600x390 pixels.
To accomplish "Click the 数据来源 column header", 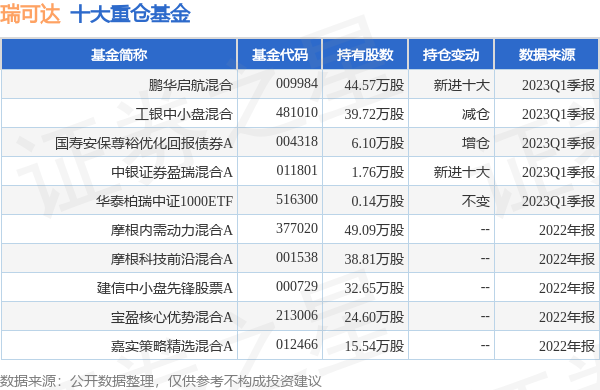I will (x=546, y=55).
